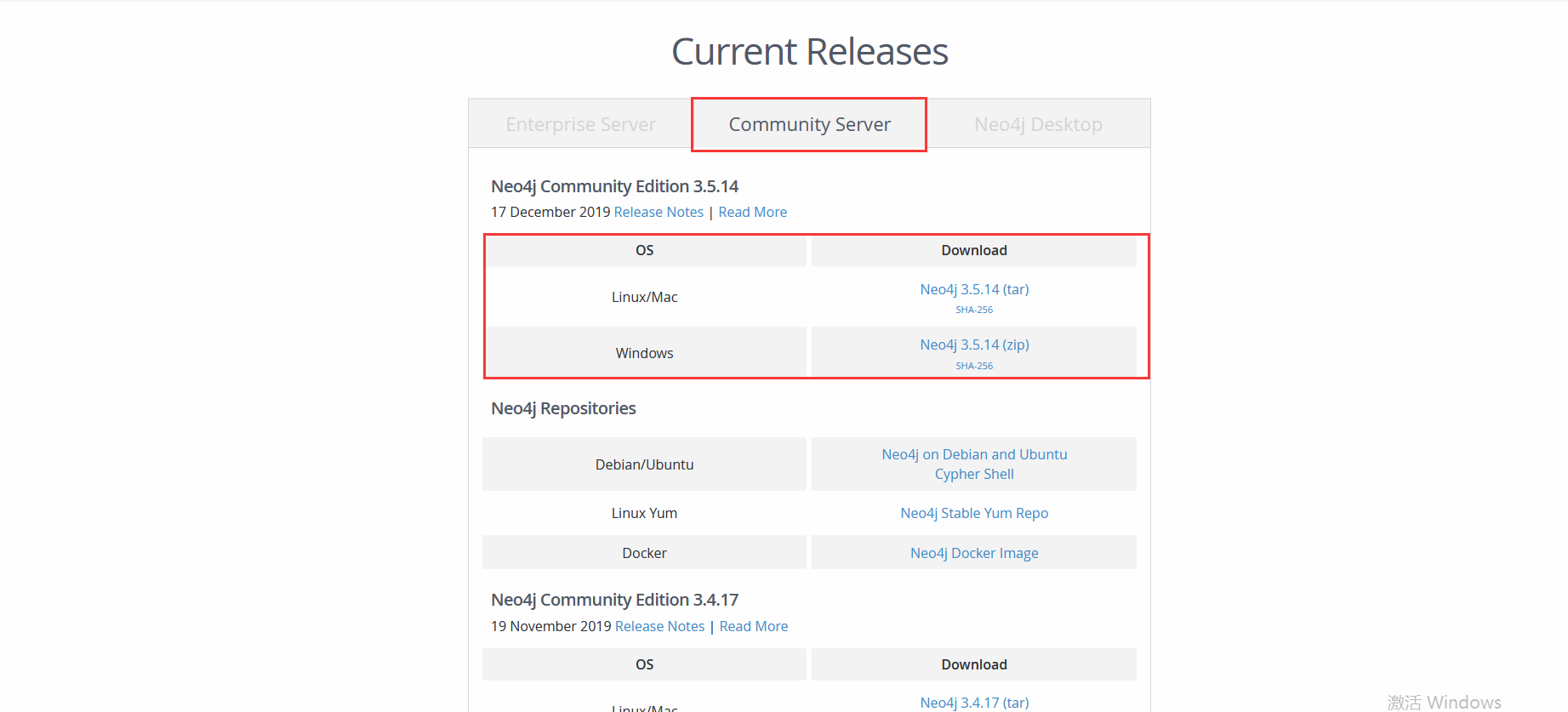This screenshot has width=1568, height=712.
Task: Select the Community Server tab
Action: click(809, 124)
